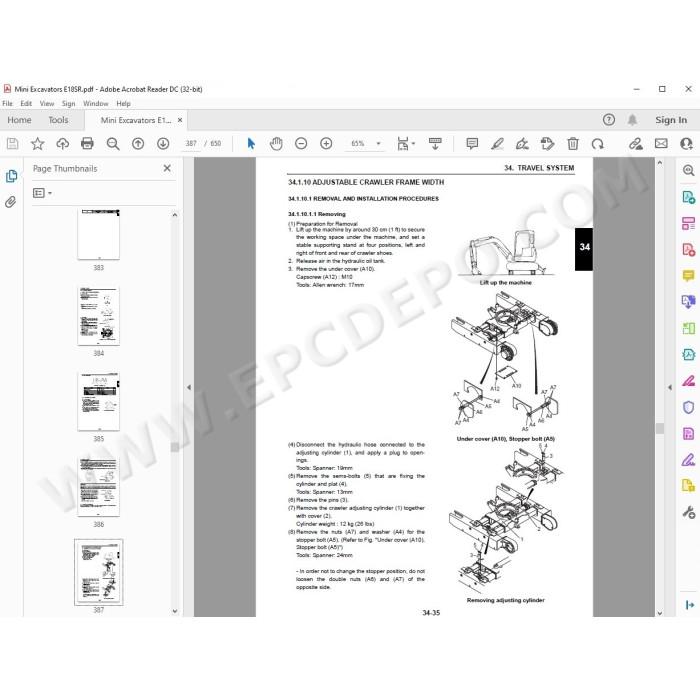Print the document with the printer icon
Viewport: 700px width, 700px height.
[88, 143]
